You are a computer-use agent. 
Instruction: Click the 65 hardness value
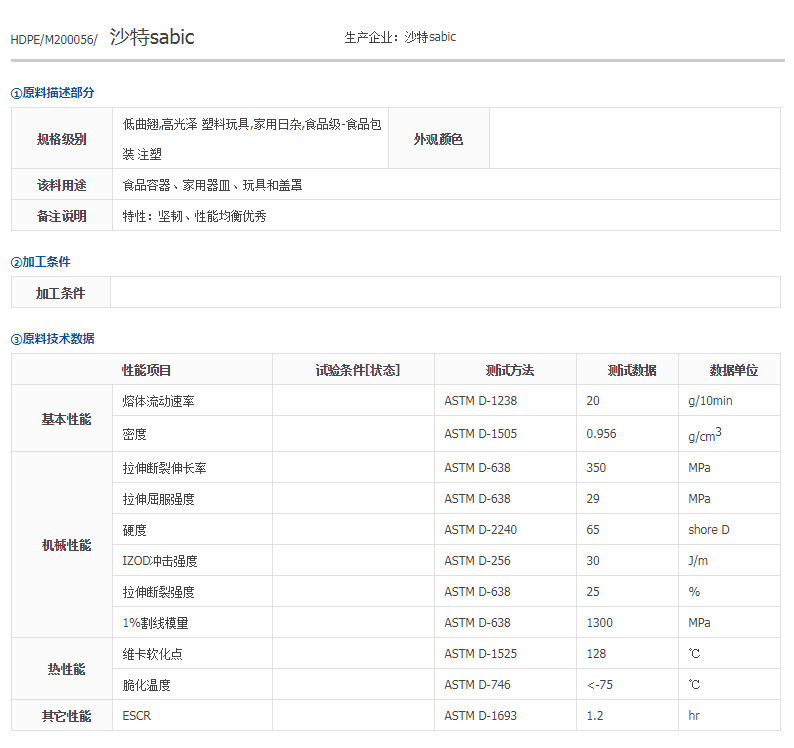tap(592, 530)
